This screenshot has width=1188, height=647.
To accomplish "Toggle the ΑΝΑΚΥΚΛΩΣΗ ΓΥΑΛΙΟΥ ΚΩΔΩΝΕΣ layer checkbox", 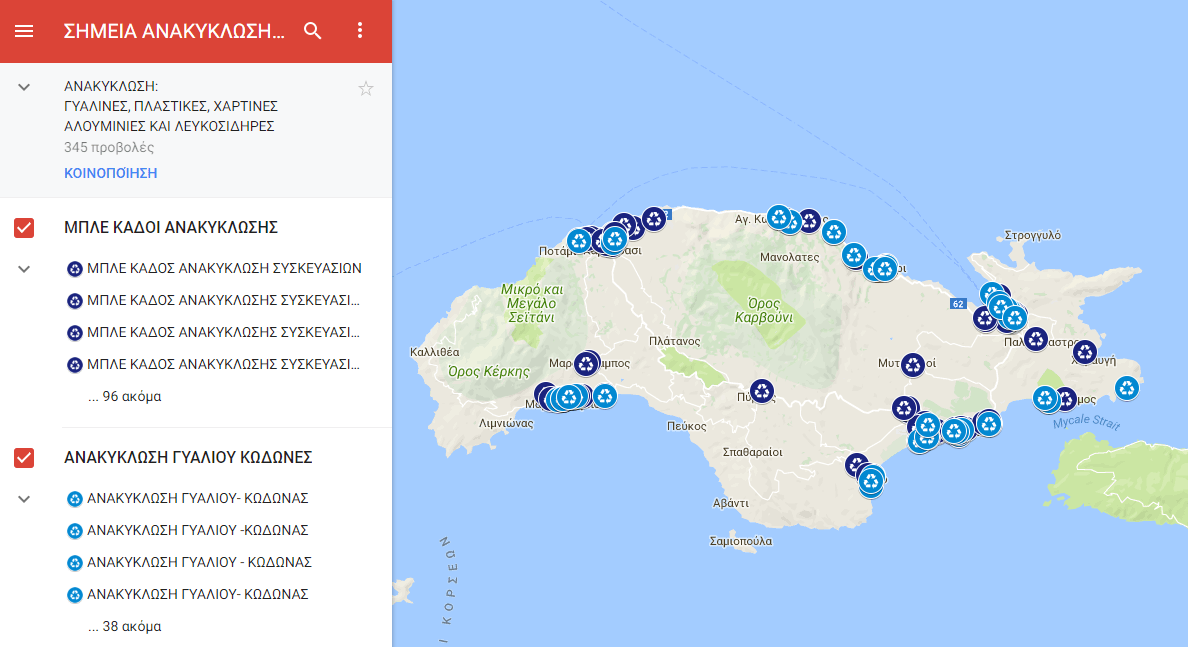I will pos(24,457).
